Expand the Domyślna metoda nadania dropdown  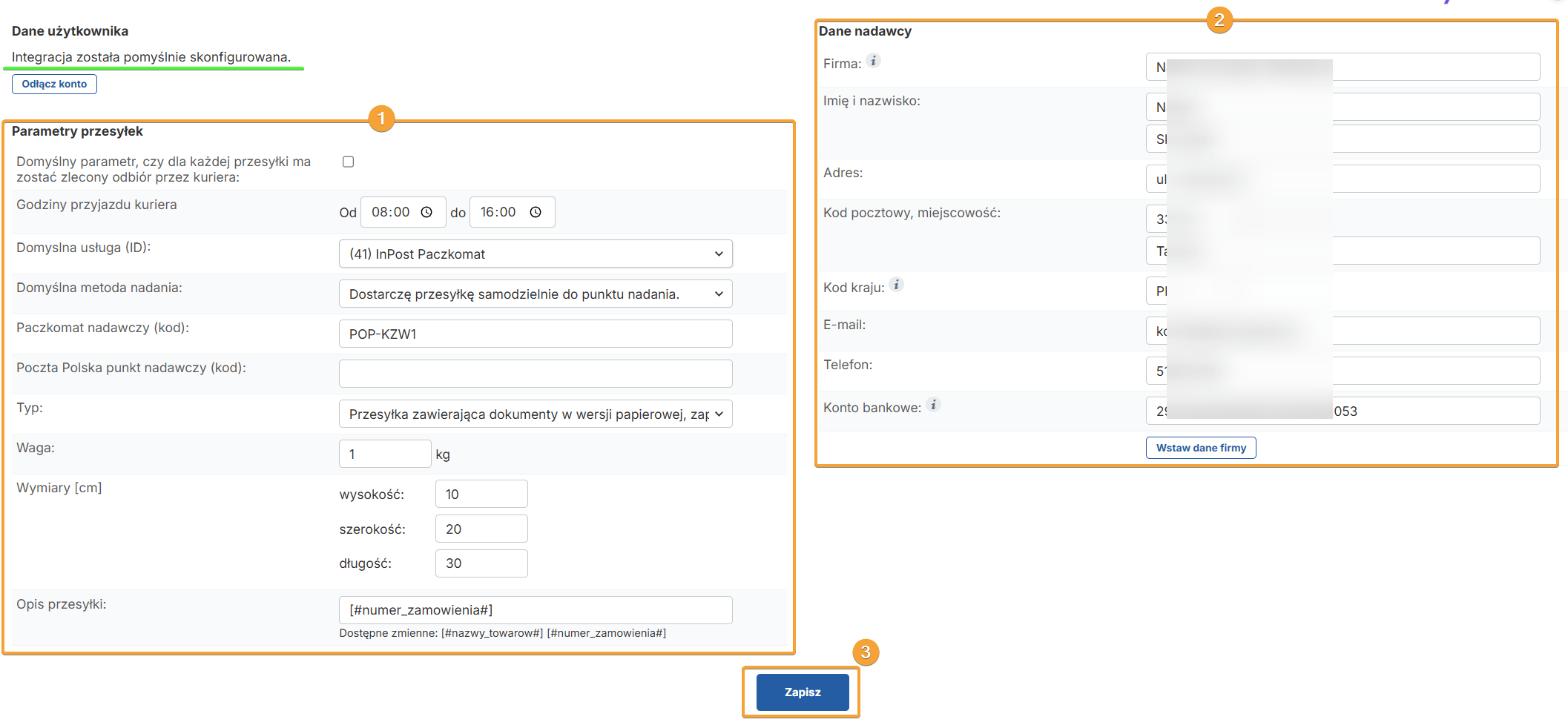[x=535, y=294]
